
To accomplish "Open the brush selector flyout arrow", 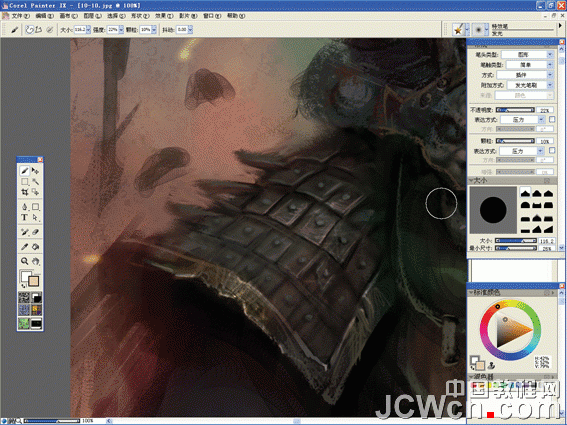I will pos(560,26).
